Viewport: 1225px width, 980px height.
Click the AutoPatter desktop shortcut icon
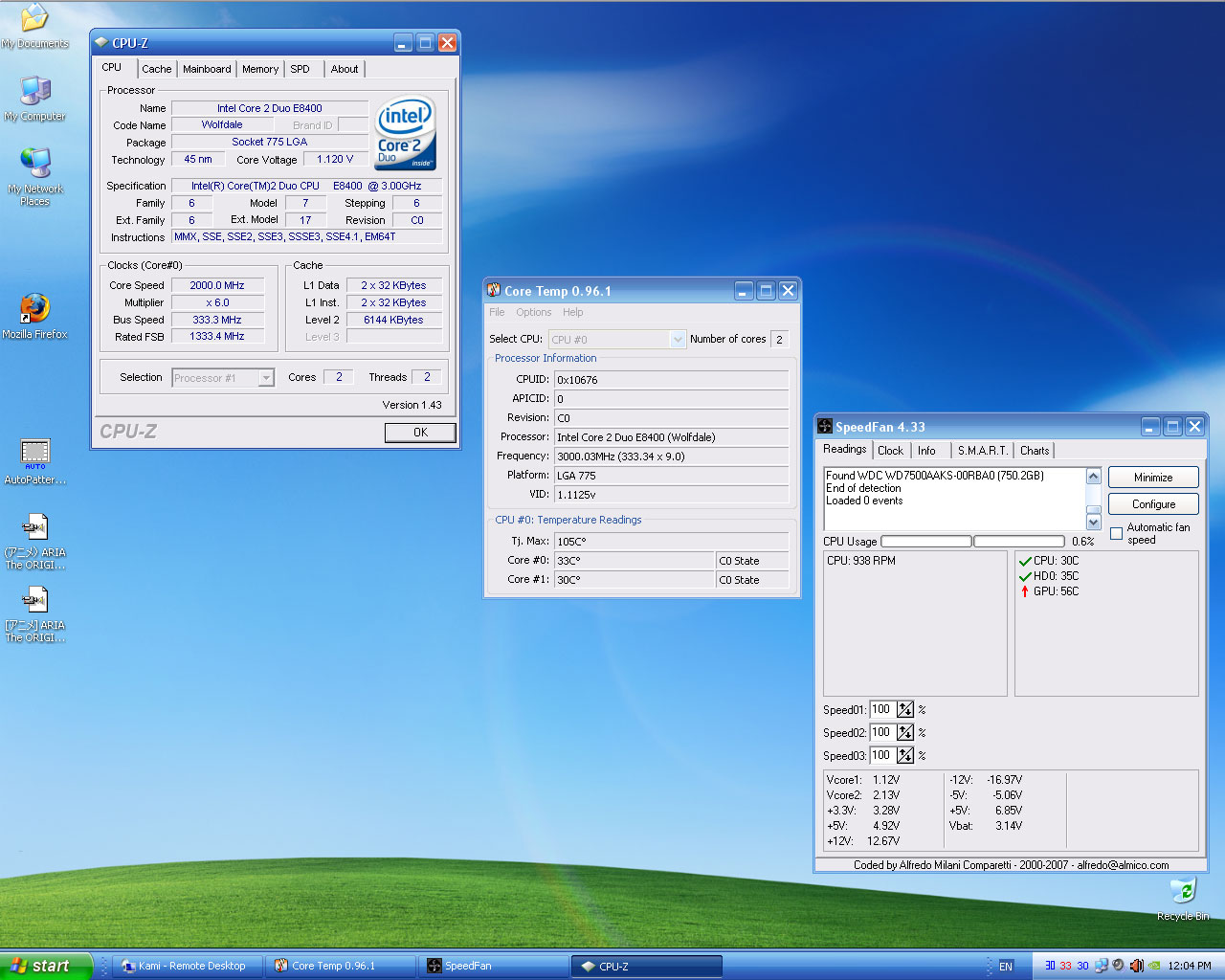pyautogui.click(x=34, y=453)
